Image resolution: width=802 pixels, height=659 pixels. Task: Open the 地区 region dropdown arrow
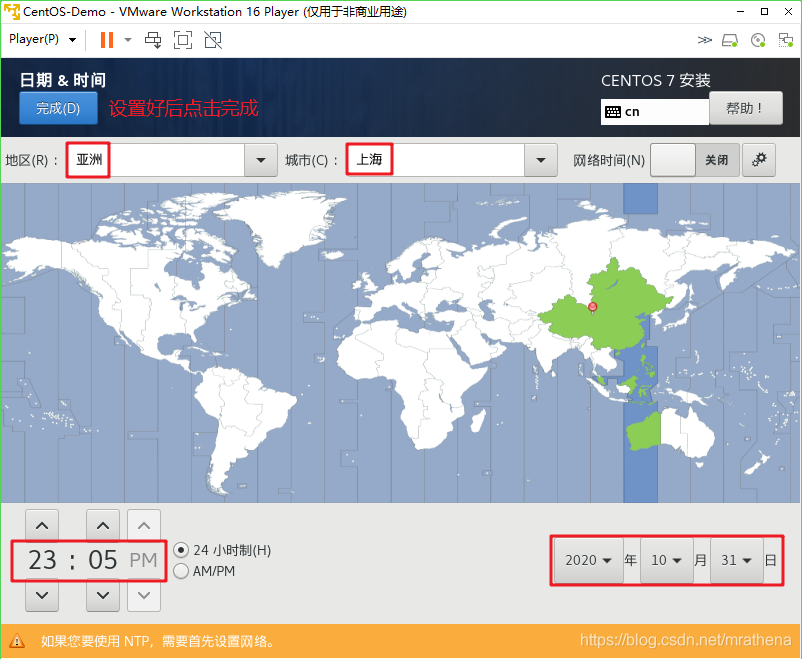(261, 160)
